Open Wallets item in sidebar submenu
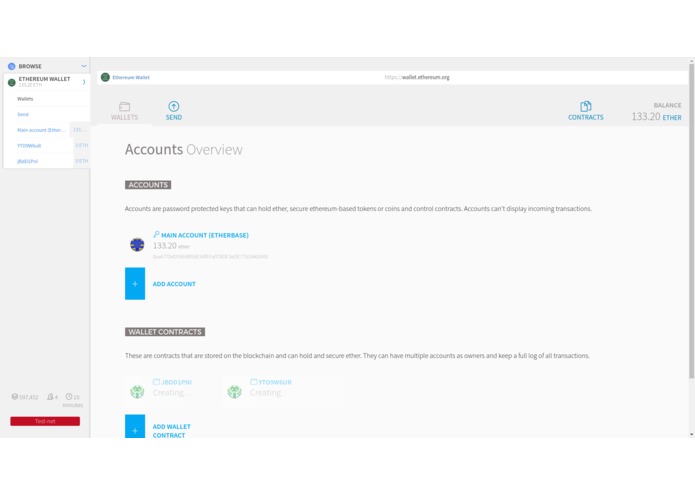 tap(25, 99)
